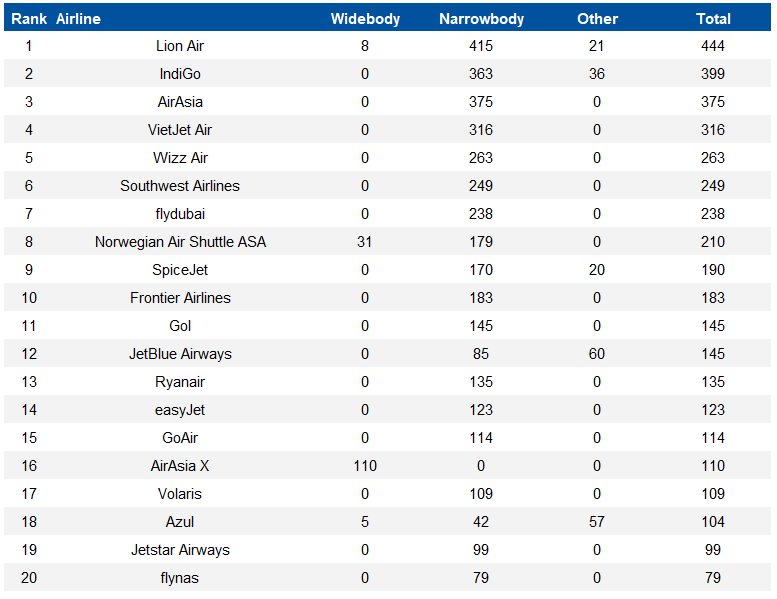The image size is (777, 599).
Task: Click the Rank column header
Action: coord(29,19)
